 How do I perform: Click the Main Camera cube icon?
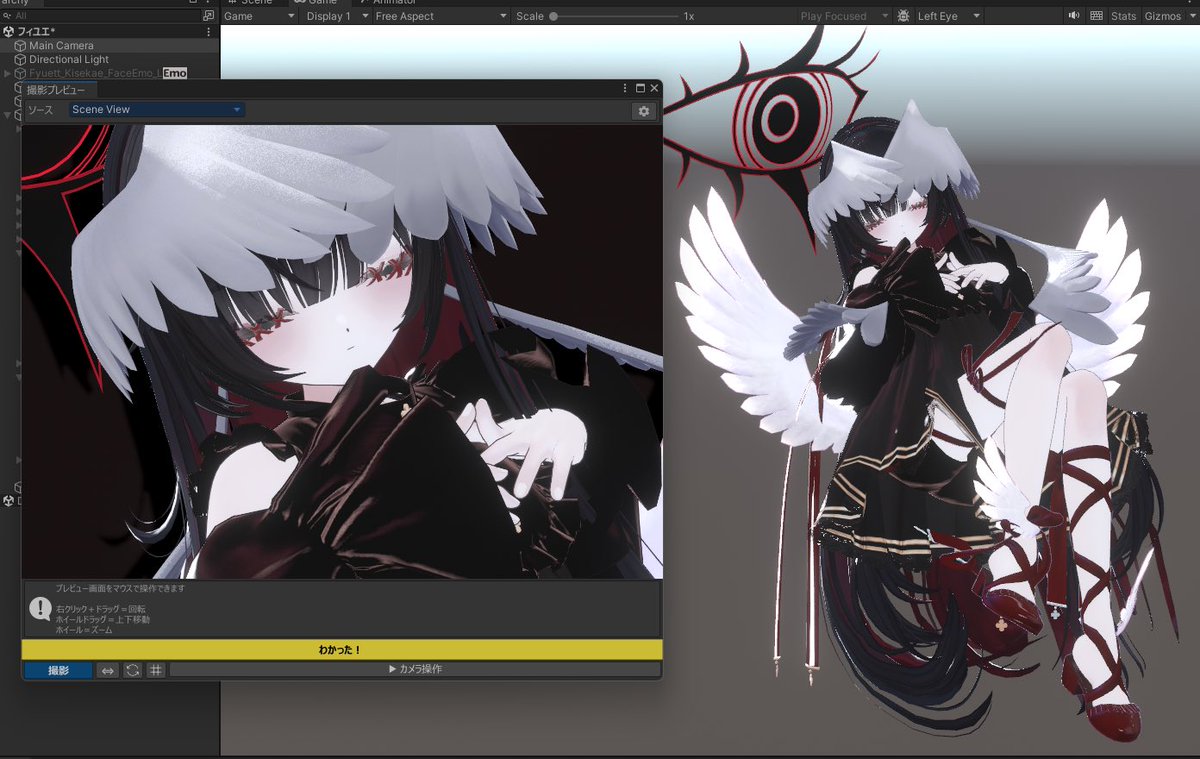click(20, 46)
